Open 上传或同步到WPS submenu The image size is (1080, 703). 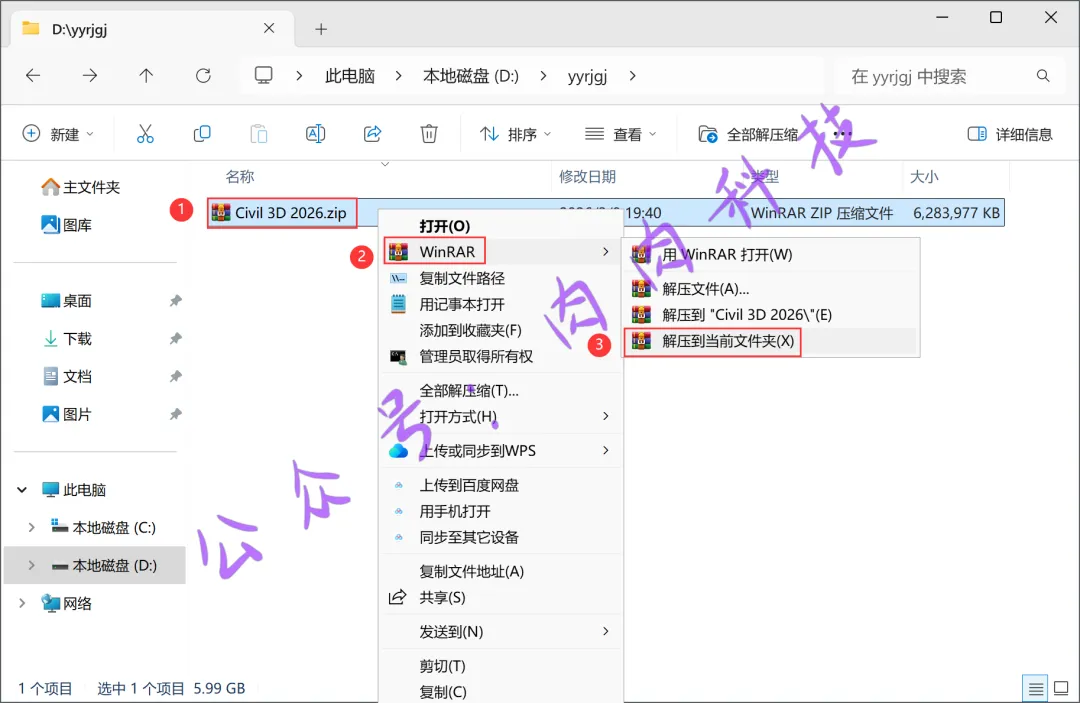click(501, 451)
